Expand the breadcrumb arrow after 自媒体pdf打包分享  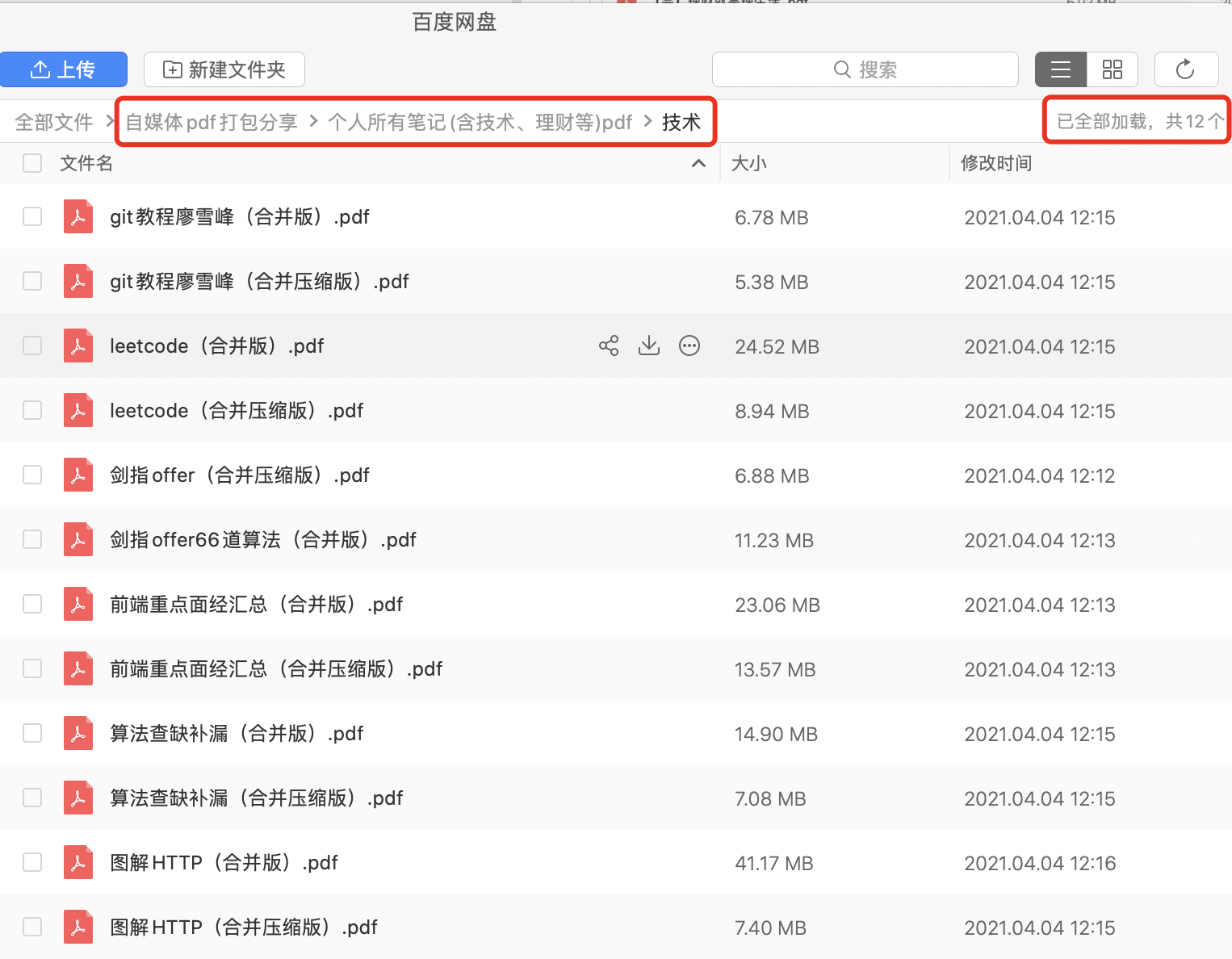point(312,122)
